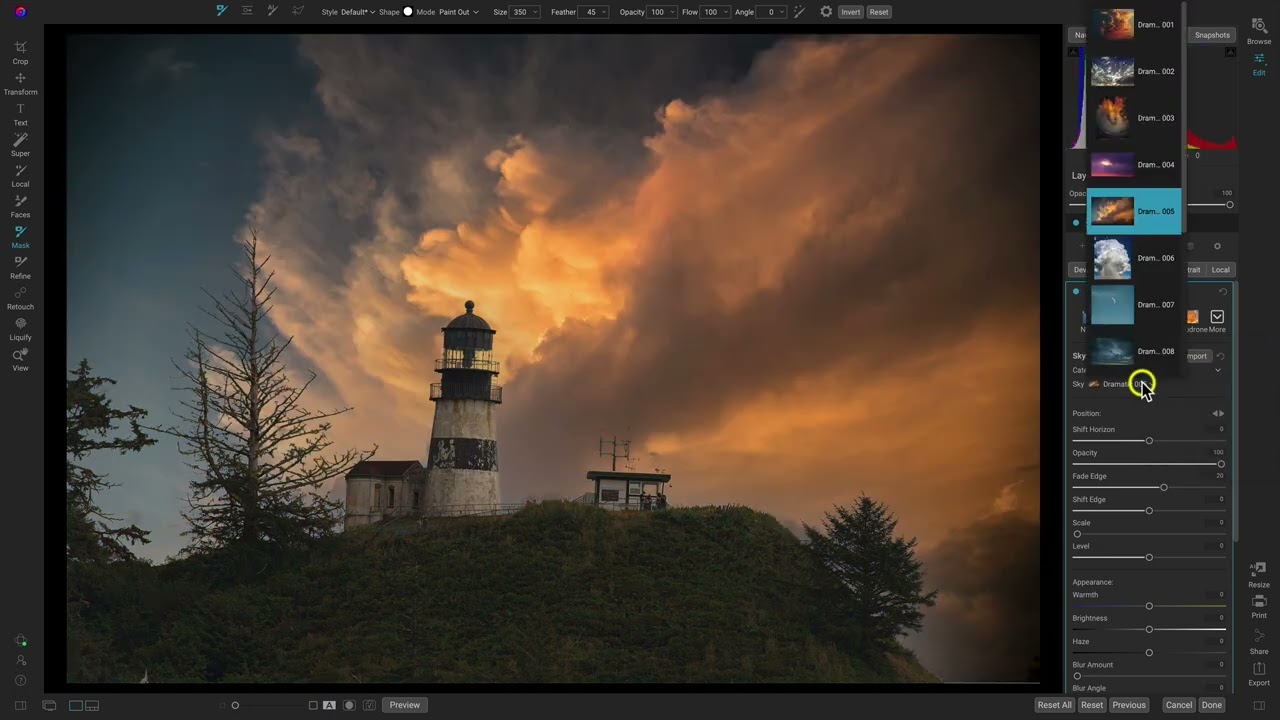Expand the sky Category dropdown arrow
This screenshot has width=1280, height=720.
click(1217, 371)
